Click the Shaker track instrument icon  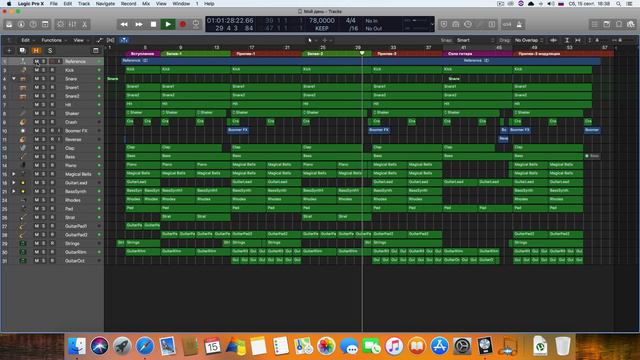point(23,113)
